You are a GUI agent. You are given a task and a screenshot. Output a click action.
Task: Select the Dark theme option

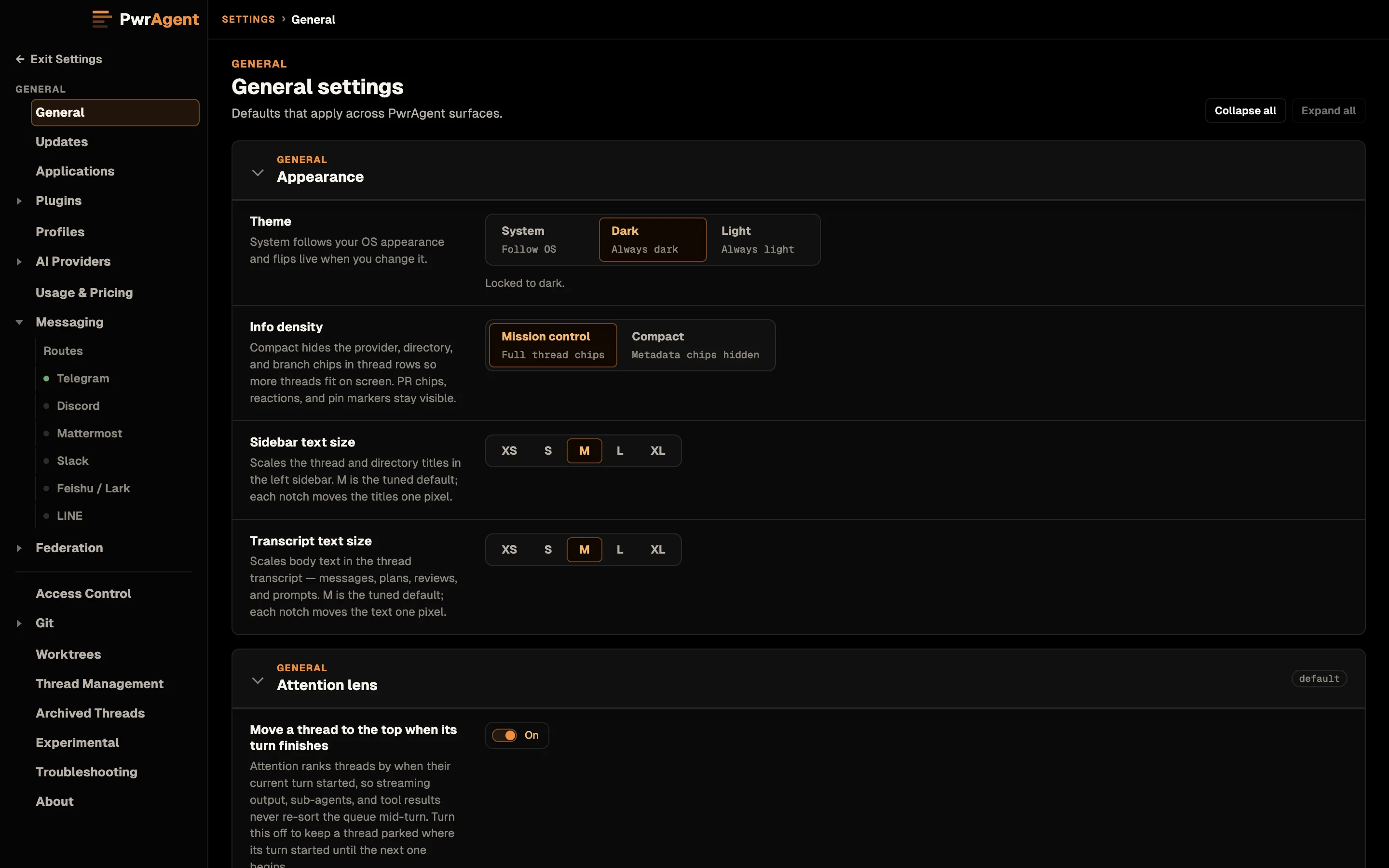653,239
